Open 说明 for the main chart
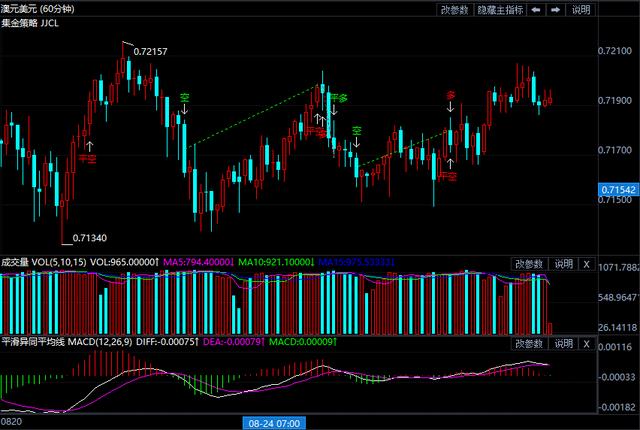Image resolution: width=640 pixels, height=430 pixels. click(x=582, y=10)
